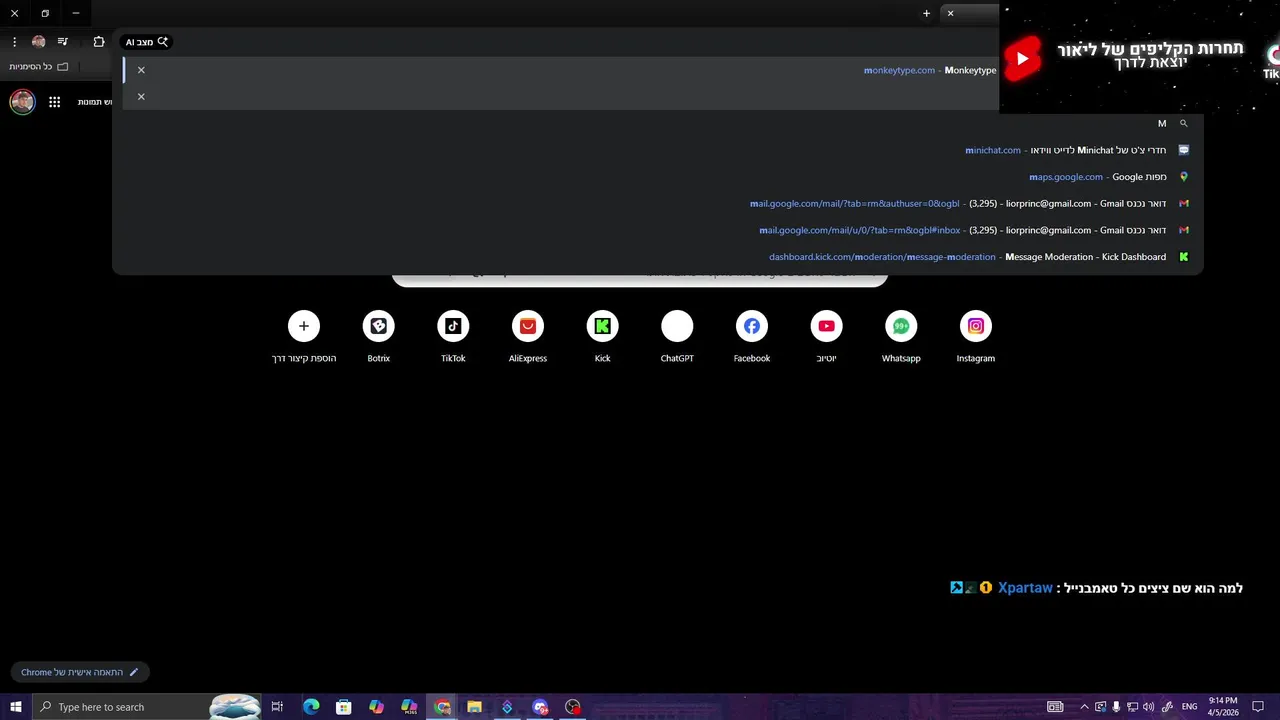Open Microsoft 365 app from the taskbar
Image resolution: width=1280 pixels, height=720 pixels.
[x=409, y=707]
